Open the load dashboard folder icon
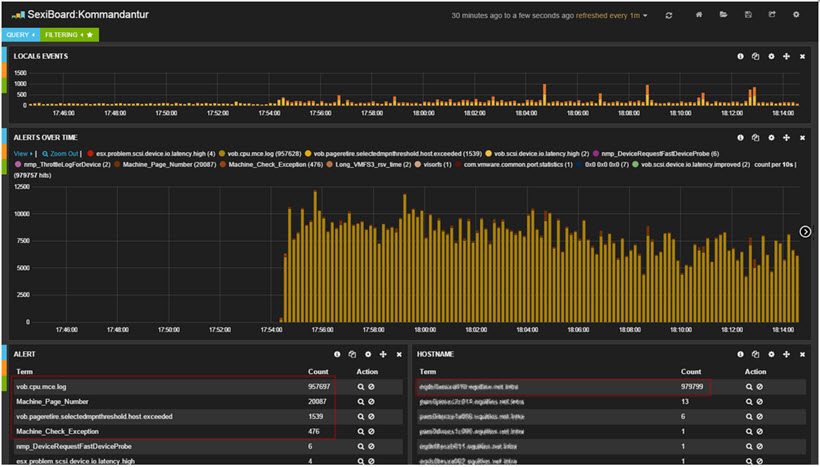 pyautogui.click(x=724, y=15)
